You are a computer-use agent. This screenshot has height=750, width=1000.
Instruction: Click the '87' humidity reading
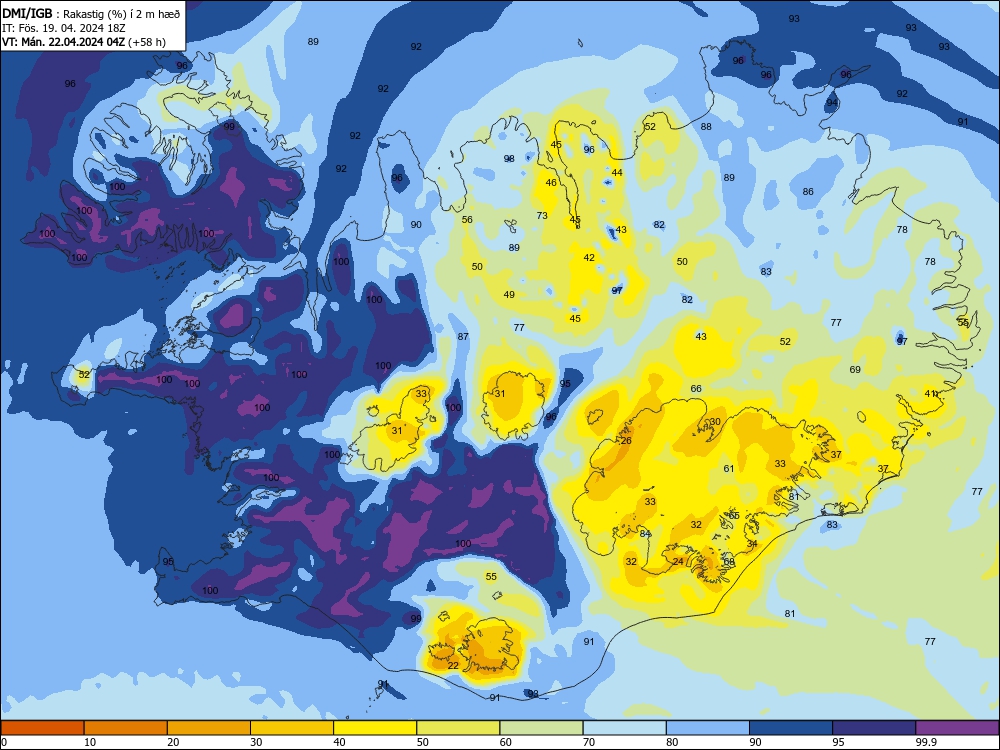click(463, 337)
